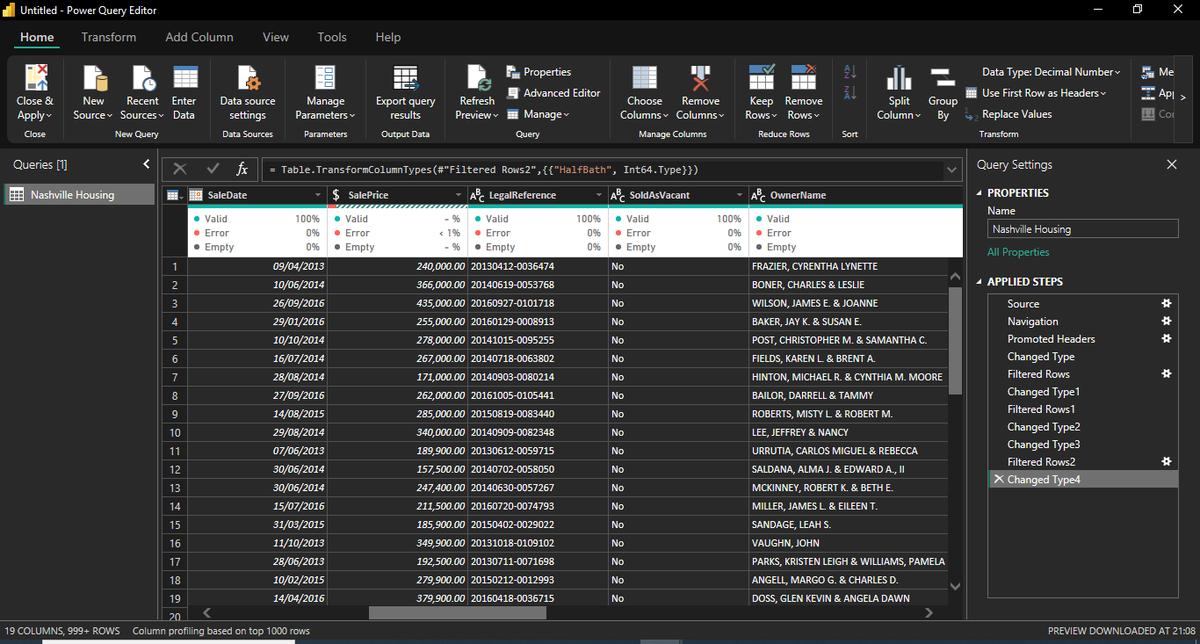
Task: Edit the query Name field
Action: click(x=1082, y=229)
